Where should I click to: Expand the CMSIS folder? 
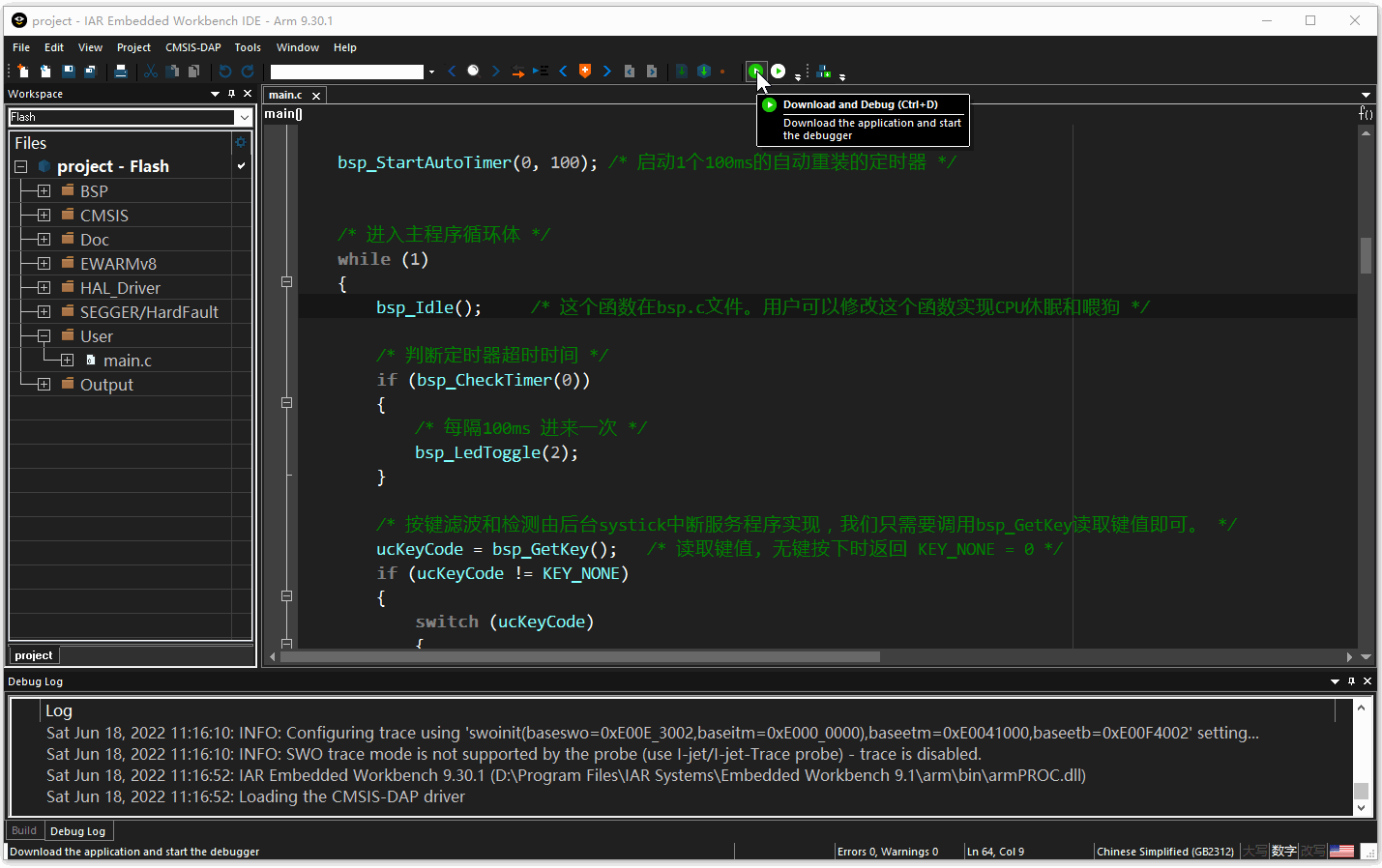(44, 215)
